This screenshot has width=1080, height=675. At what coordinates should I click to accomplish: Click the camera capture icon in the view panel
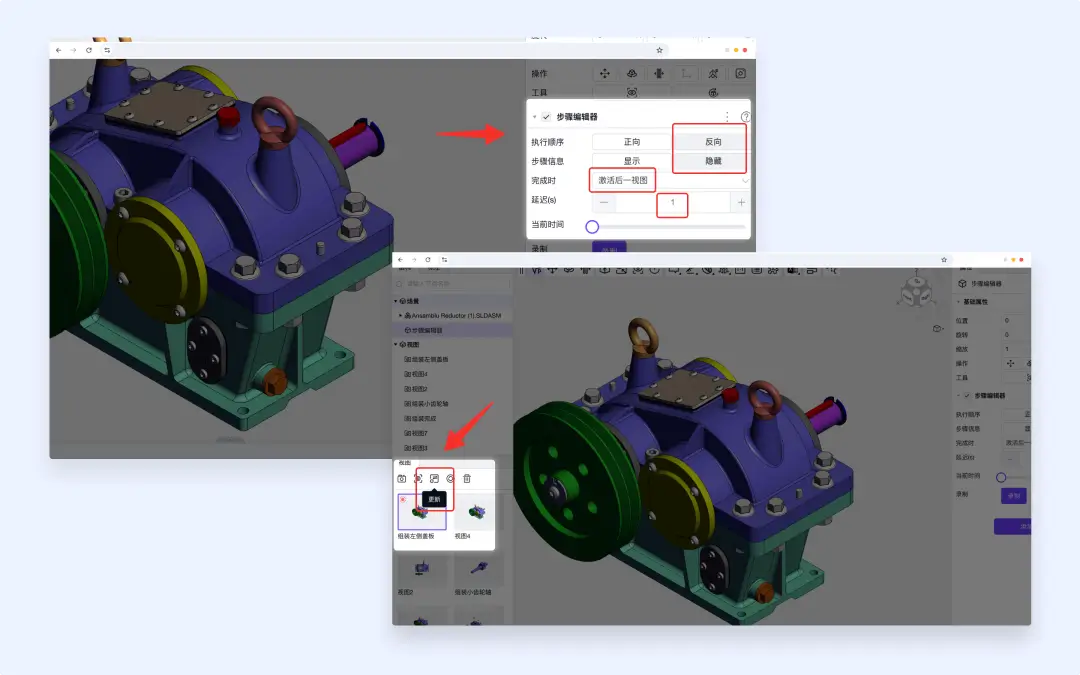pos(402,479)
